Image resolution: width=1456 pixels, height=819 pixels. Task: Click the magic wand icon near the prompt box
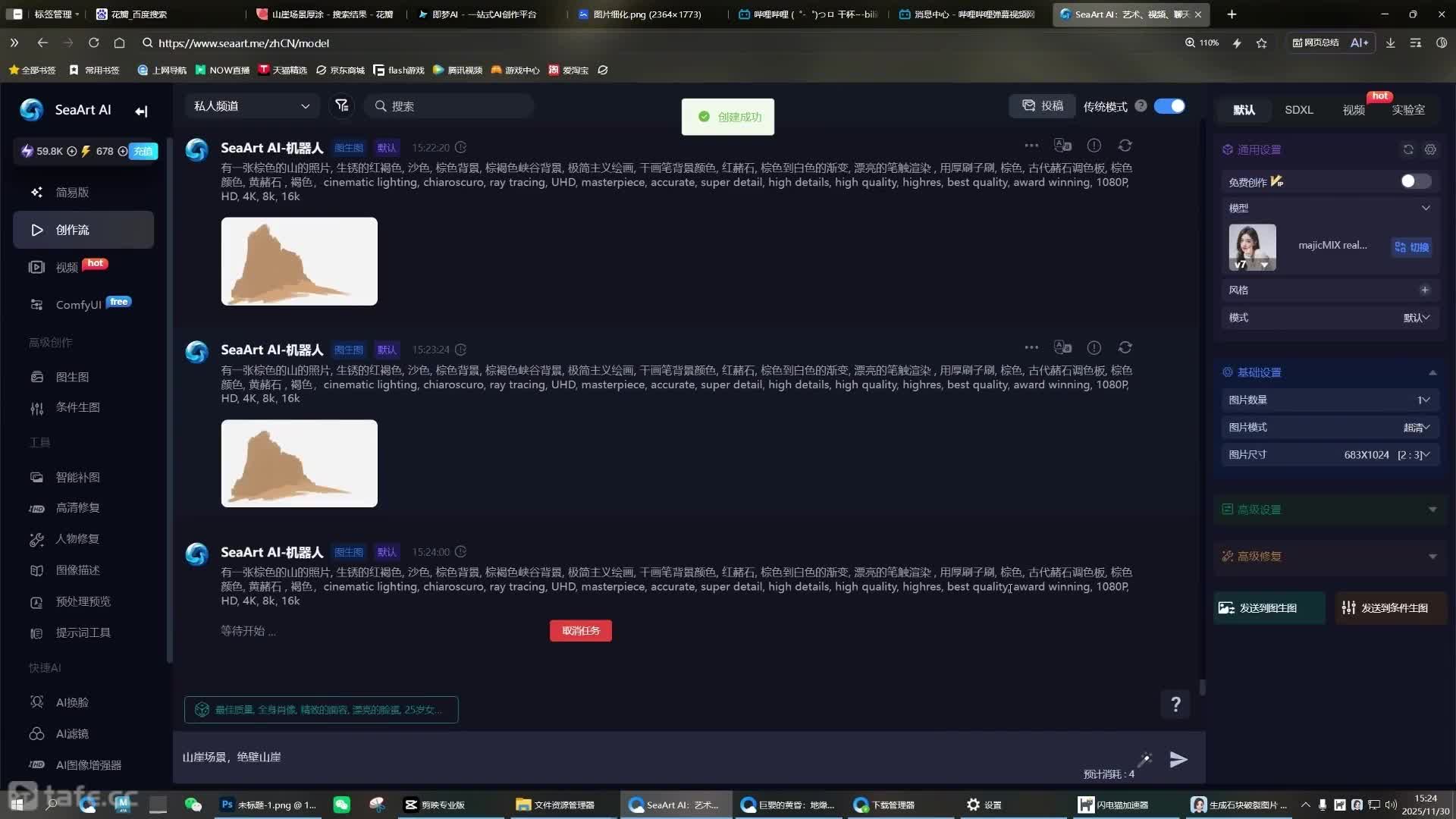pyautogui.click(x=1145, y=759)
